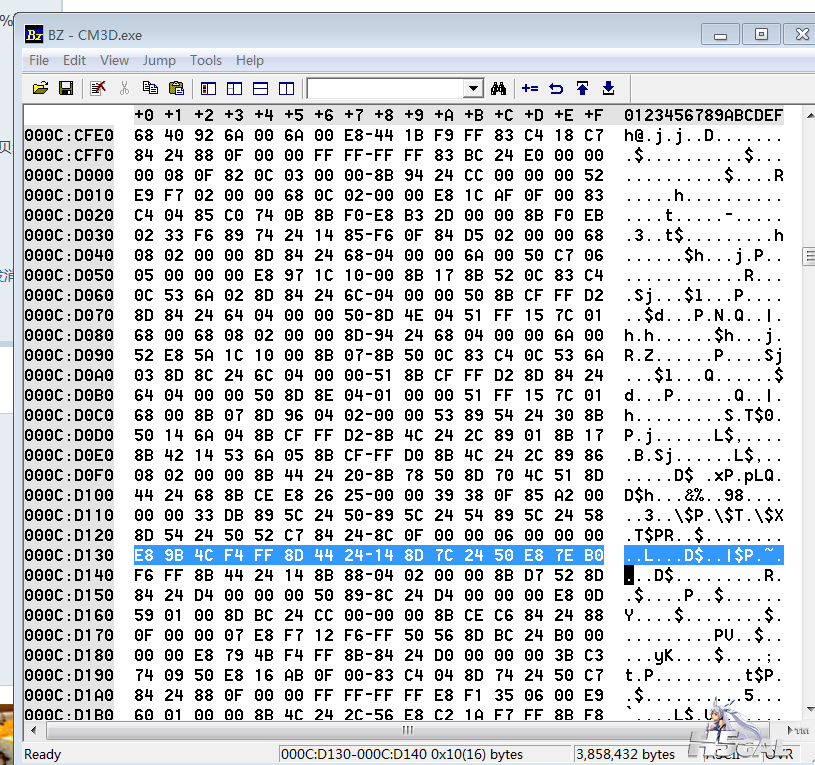
Task: Click the 3,858,432 bytes file size field
Action: click(625, 754)
